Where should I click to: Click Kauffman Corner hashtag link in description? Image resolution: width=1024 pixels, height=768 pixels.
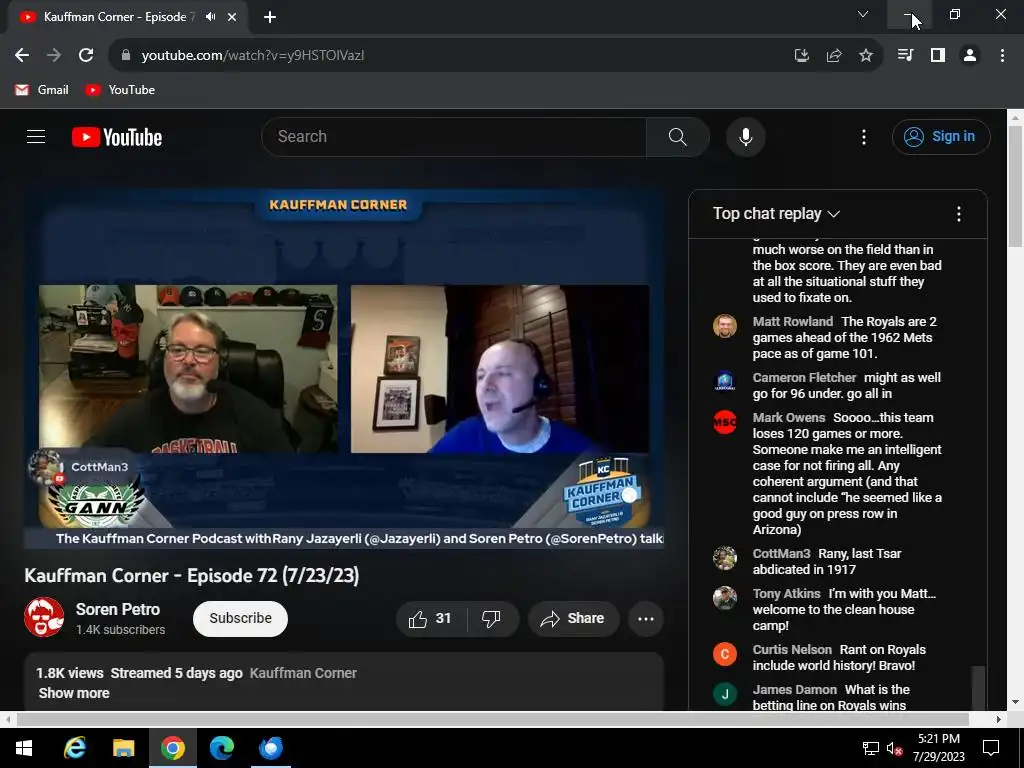[303, 673]
